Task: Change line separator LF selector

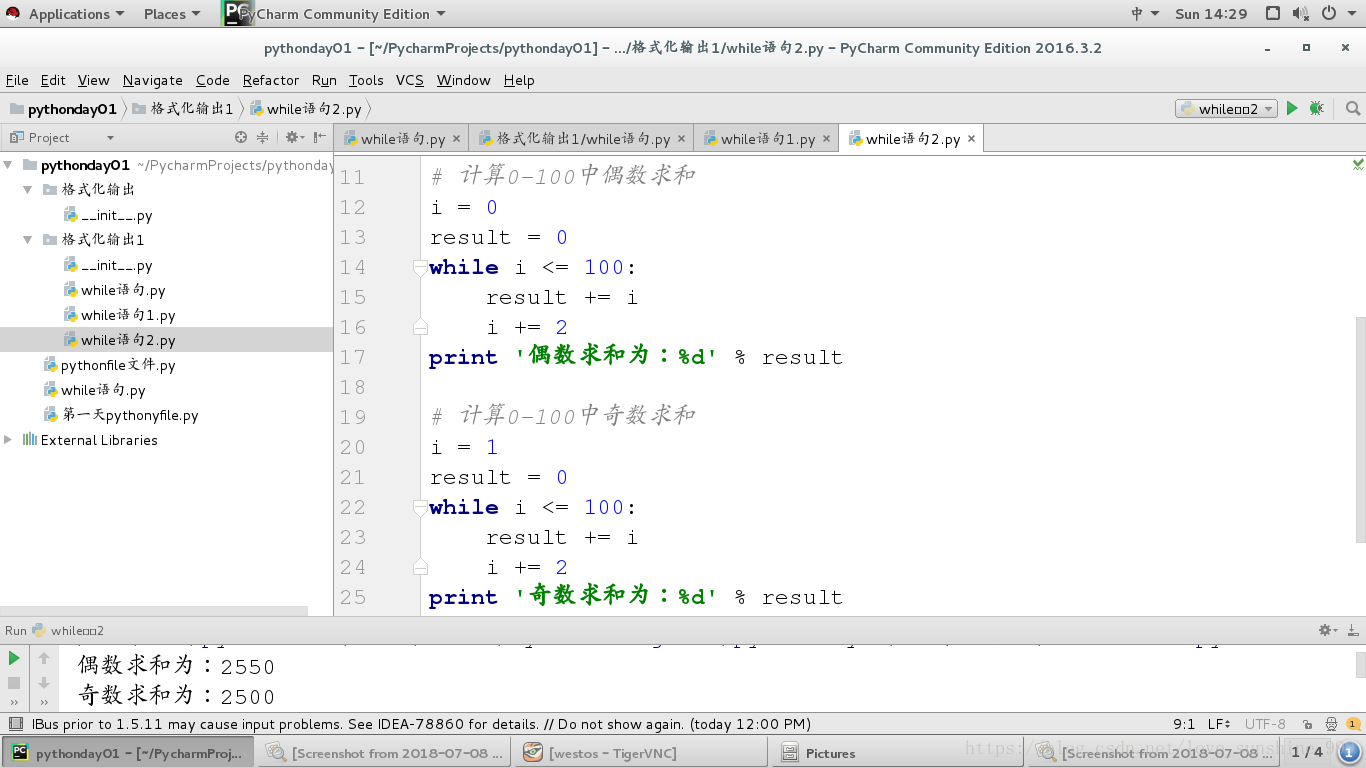Action: click(1220, 724)
